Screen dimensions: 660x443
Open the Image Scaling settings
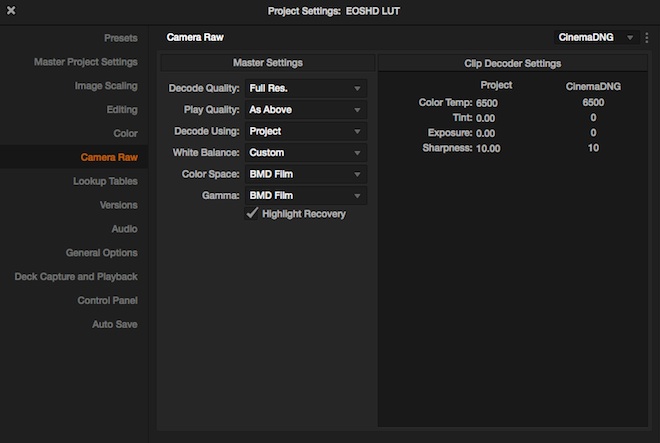(x=106, y=86)
